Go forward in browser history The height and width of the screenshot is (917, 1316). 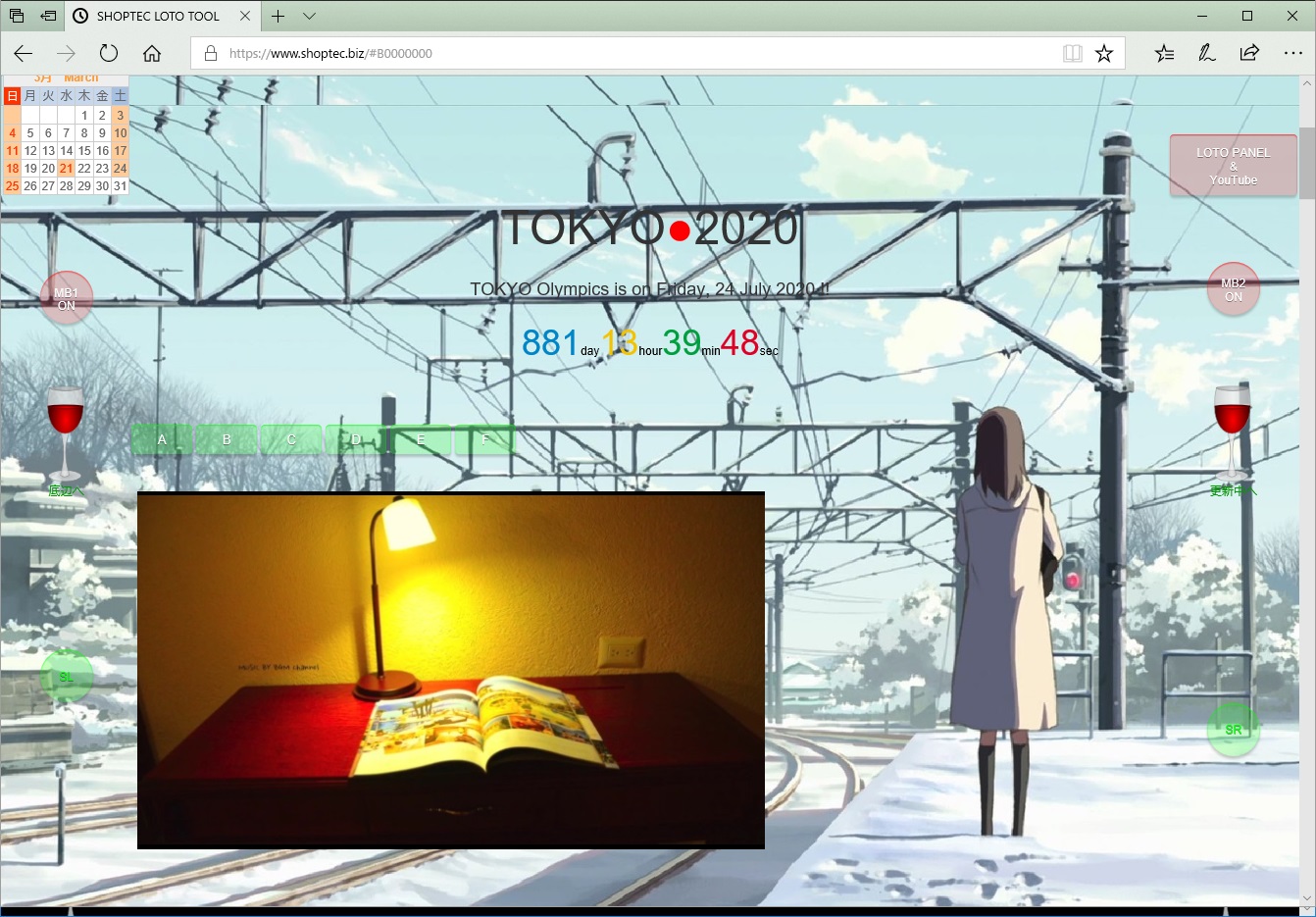66,53
